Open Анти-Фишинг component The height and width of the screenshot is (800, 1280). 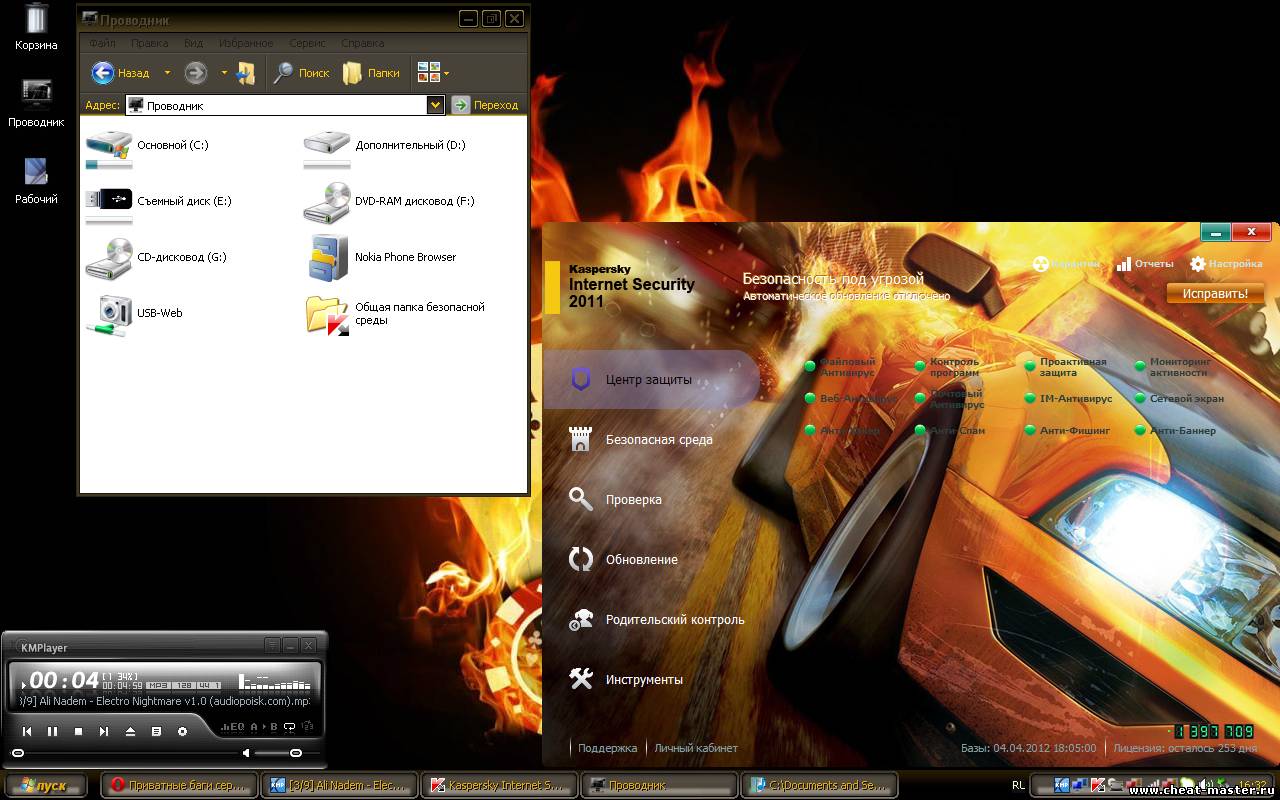(x=1068, y=431)
